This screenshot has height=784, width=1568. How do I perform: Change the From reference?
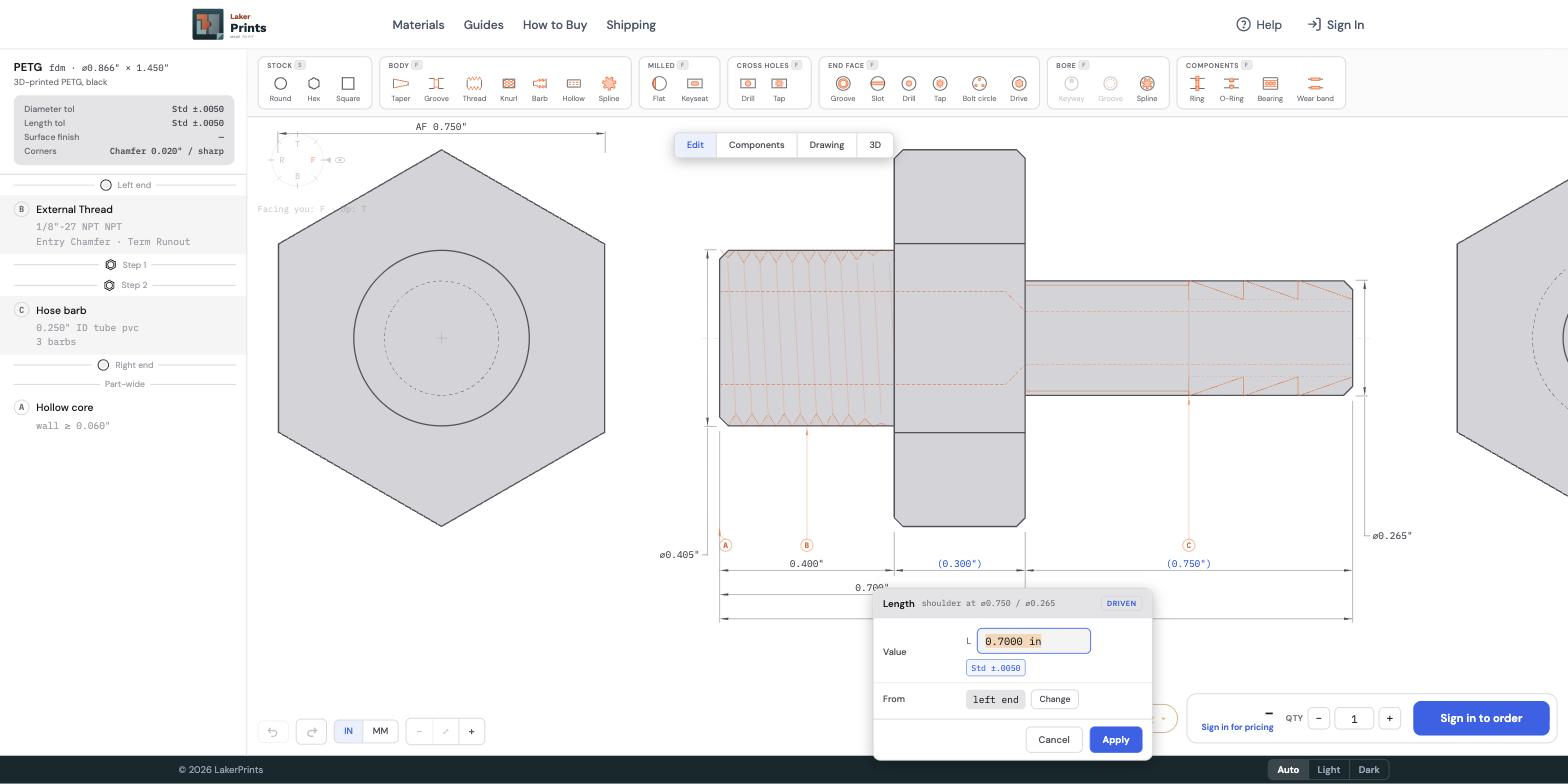tap(1054, 699)
